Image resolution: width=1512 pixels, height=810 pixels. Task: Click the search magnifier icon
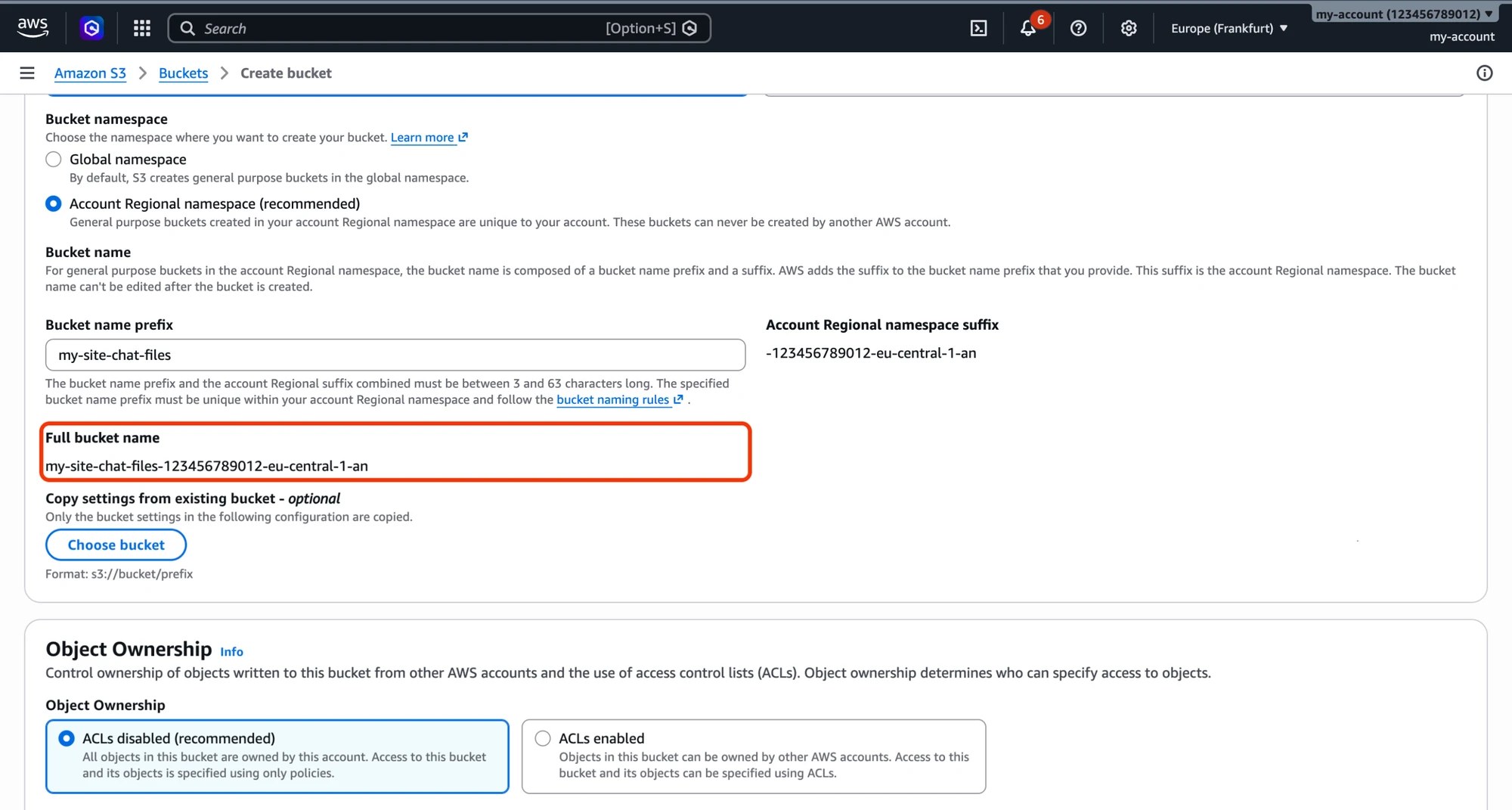[187, 28]
